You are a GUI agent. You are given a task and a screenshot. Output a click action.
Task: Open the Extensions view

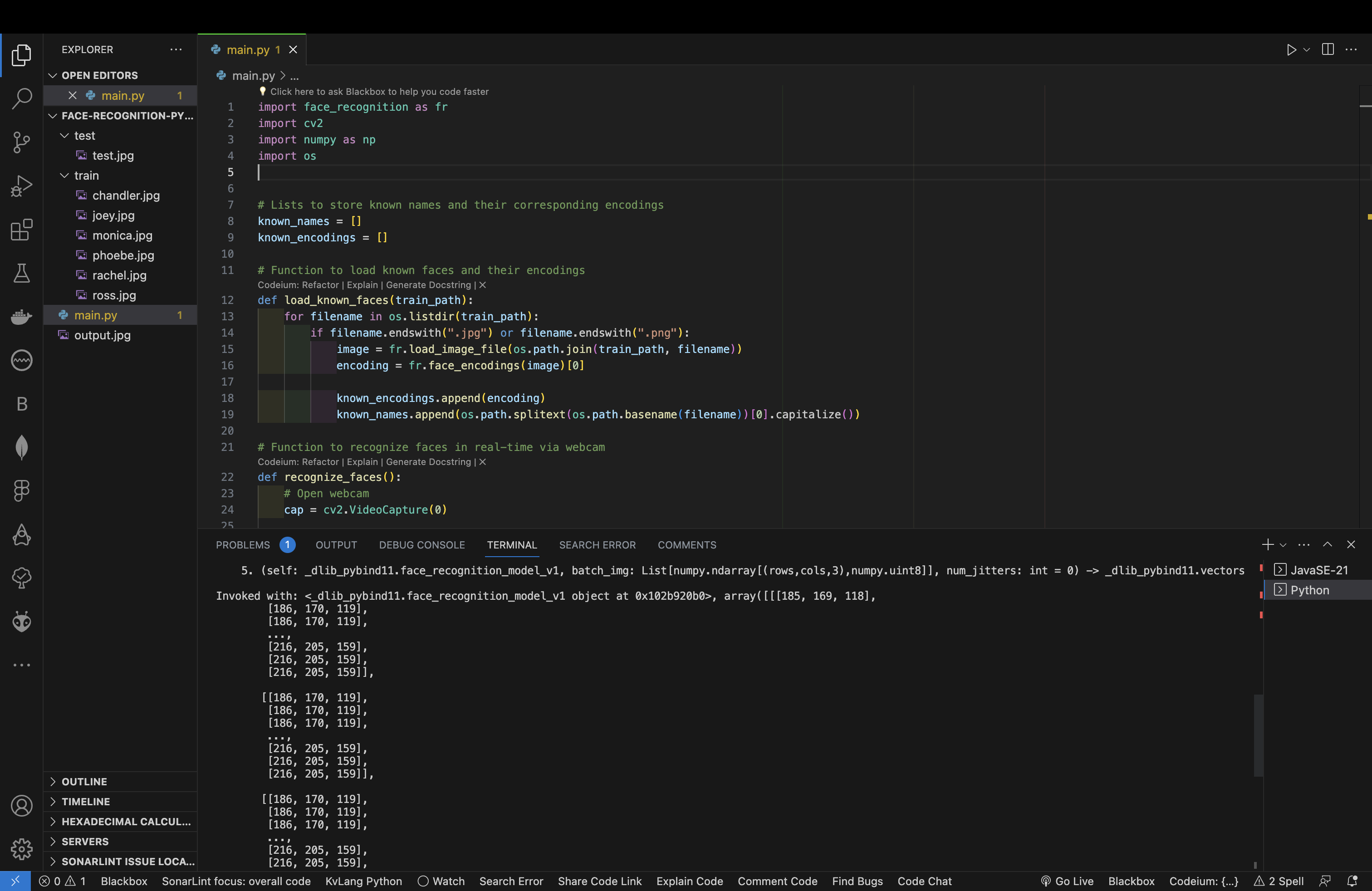(21, 230)
